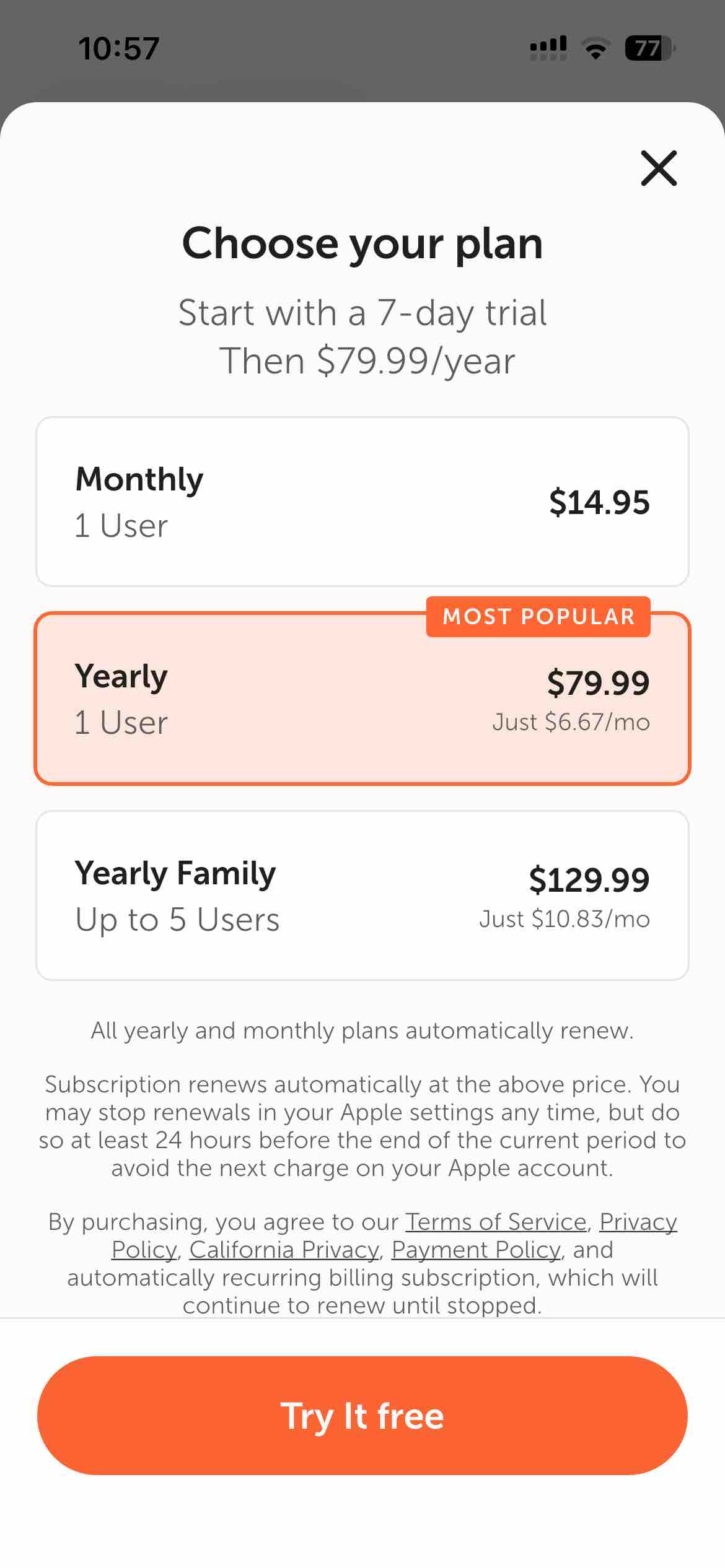Tap the battery level indicator
Screen dimensions: 725x1568
(649, 48)
